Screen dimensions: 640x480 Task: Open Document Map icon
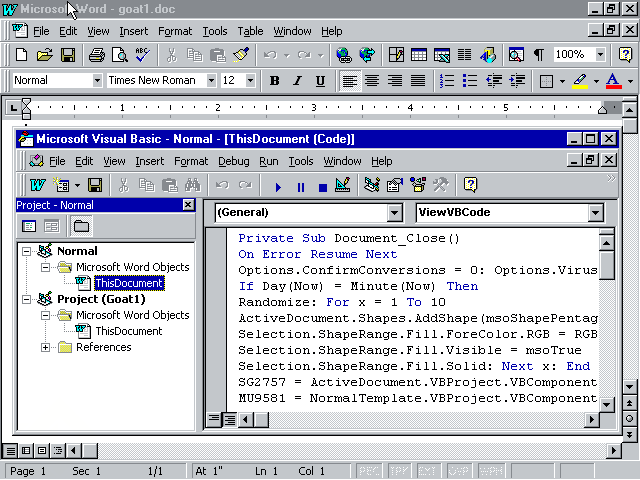click(516, 54)
